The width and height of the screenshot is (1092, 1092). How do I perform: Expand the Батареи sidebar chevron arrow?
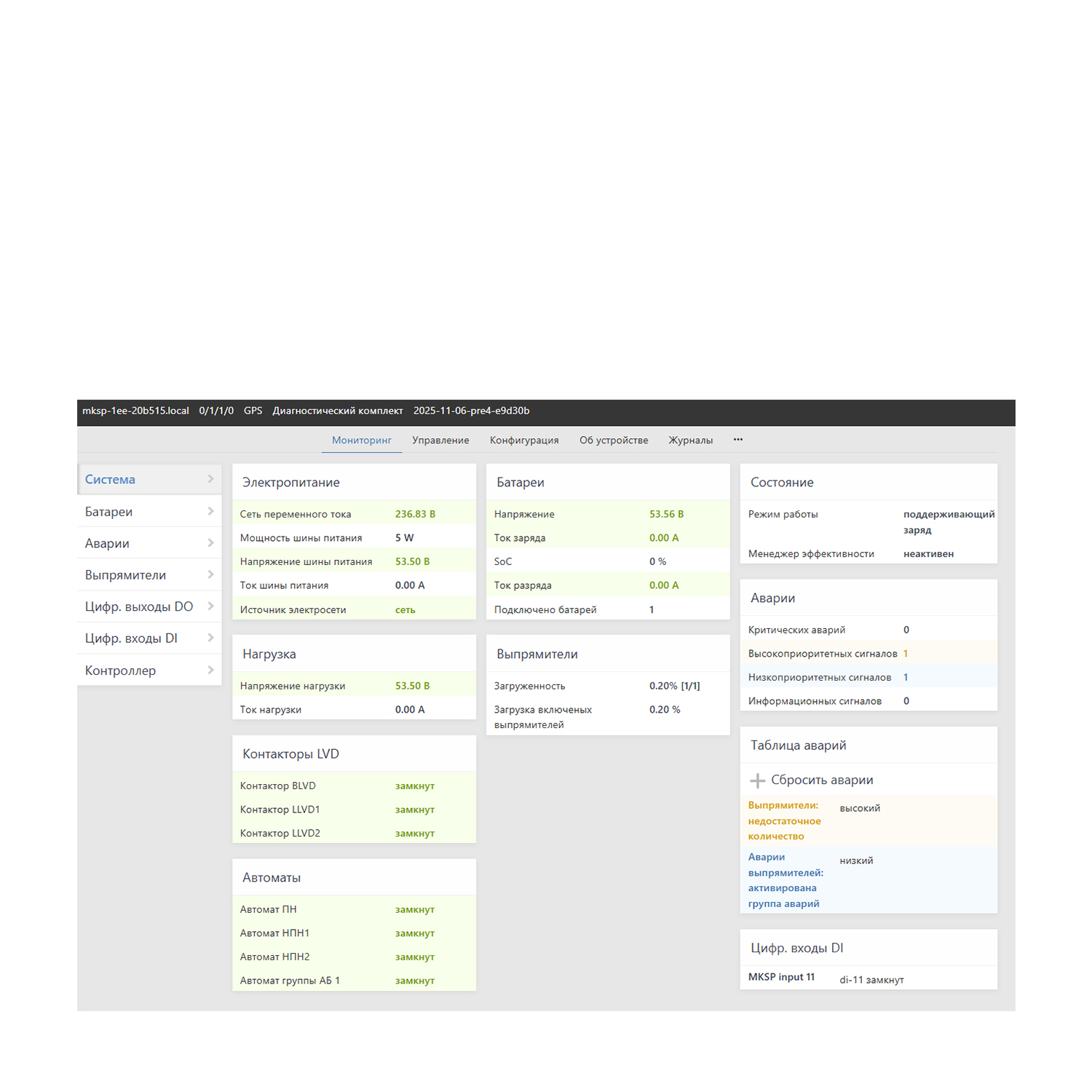[x=210, y=512]
